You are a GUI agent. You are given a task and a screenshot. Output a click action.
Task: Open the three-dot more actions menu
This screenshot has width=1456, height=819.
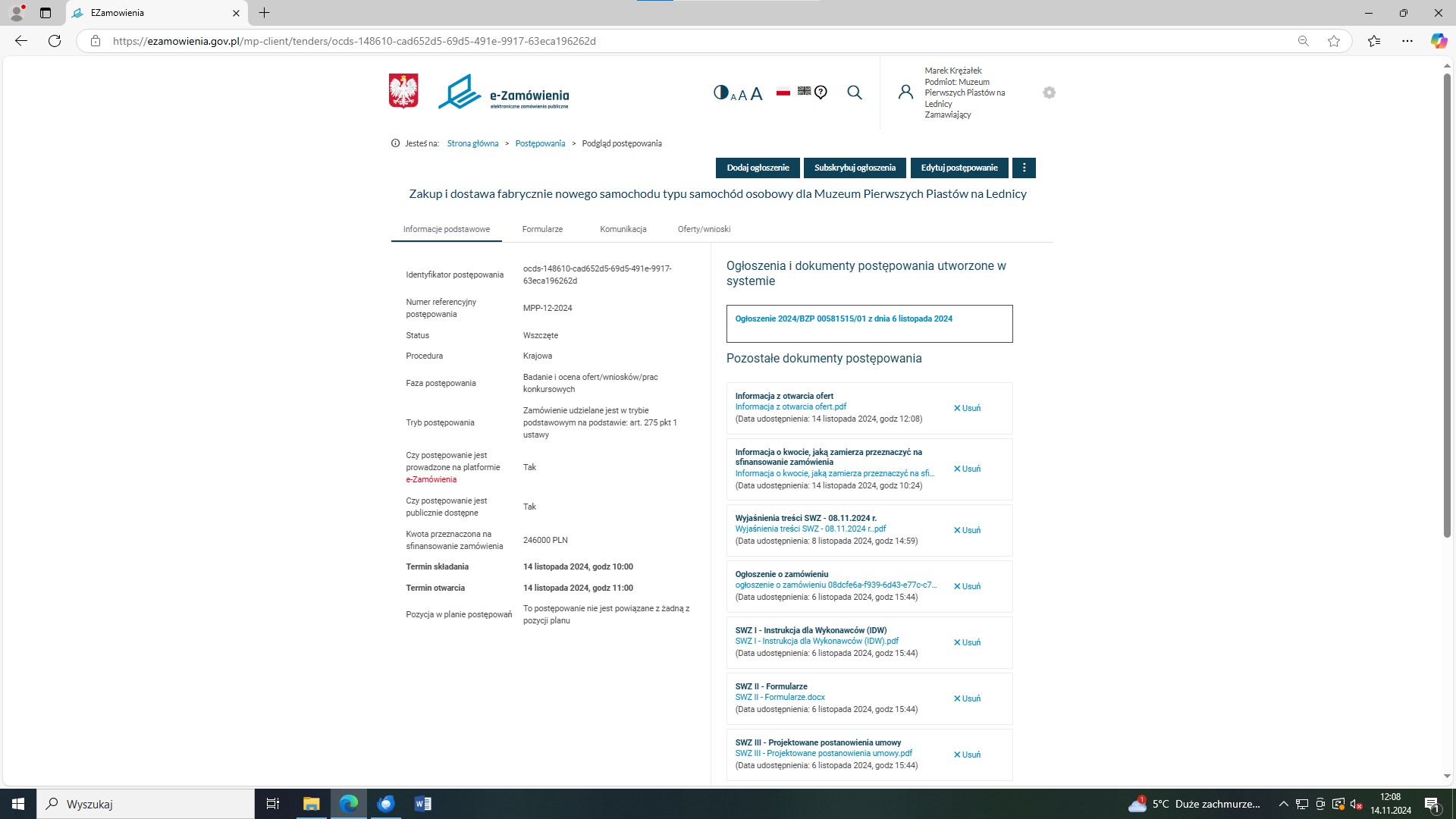click(x=1024, y=168)
